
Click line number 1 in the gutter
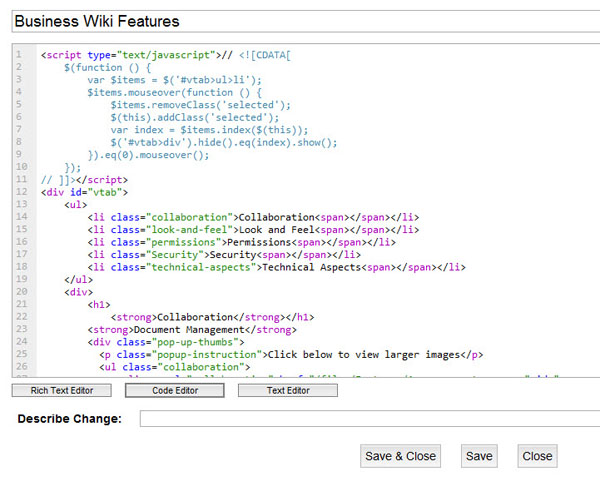pos(19,54)
